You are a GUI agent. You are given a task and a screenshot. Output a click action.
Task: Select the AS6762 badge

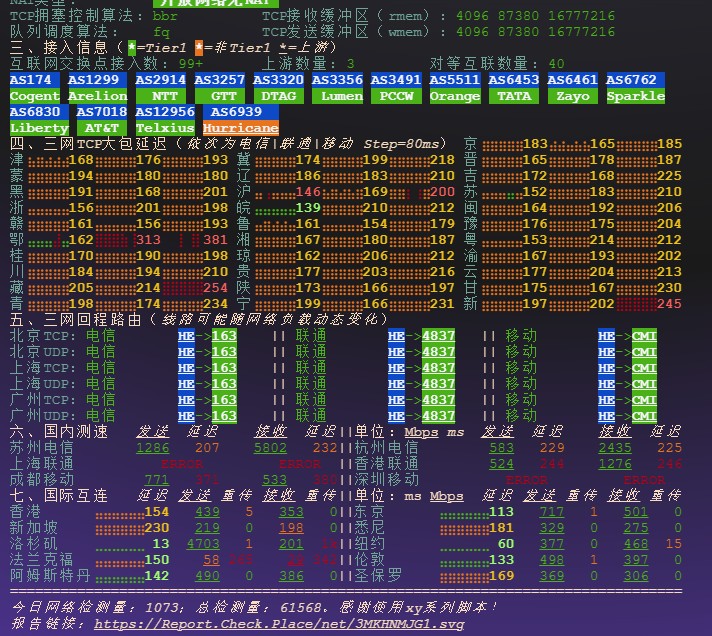[632, 80]
